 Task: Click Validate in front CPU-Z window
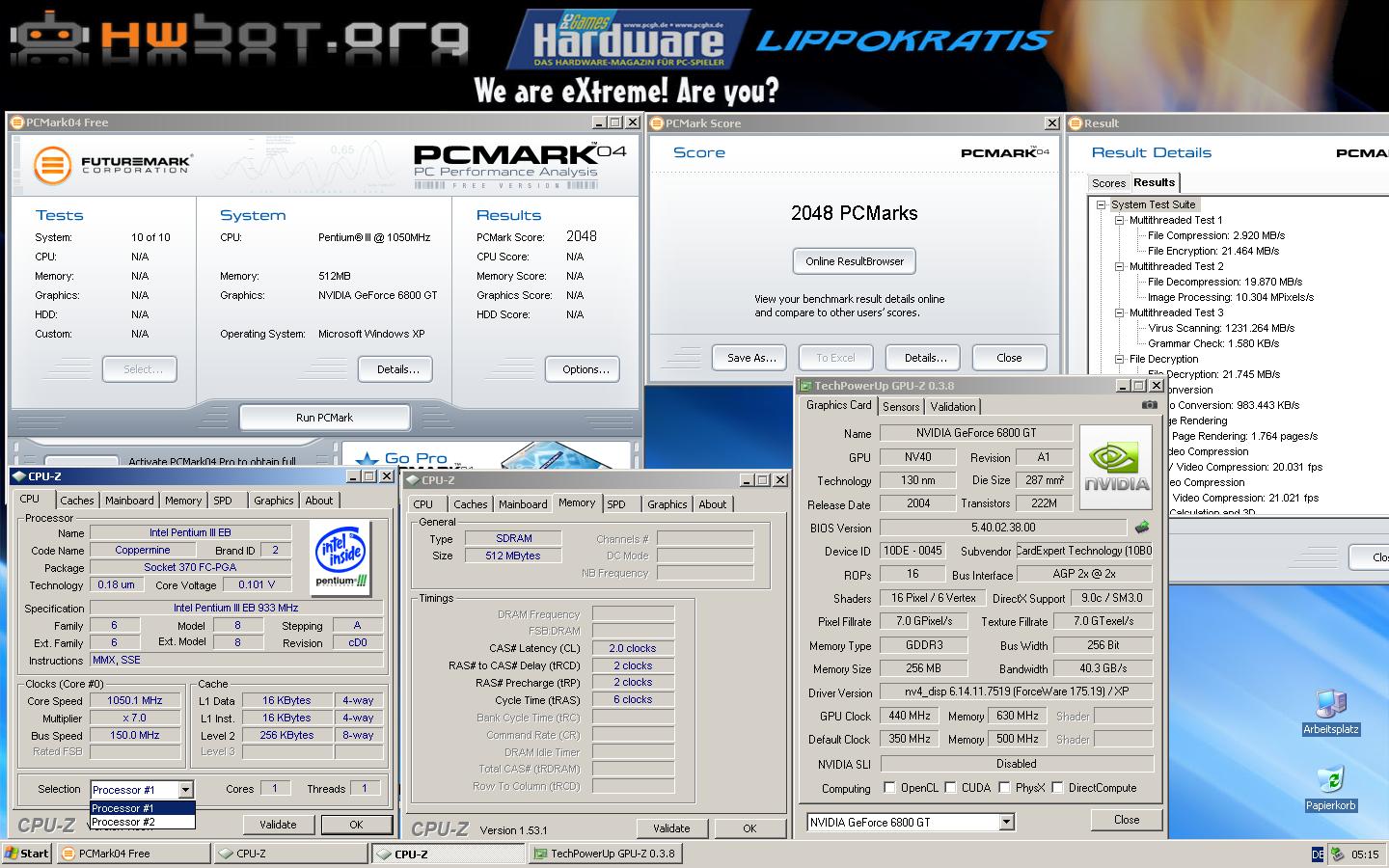tap(278, 825)
